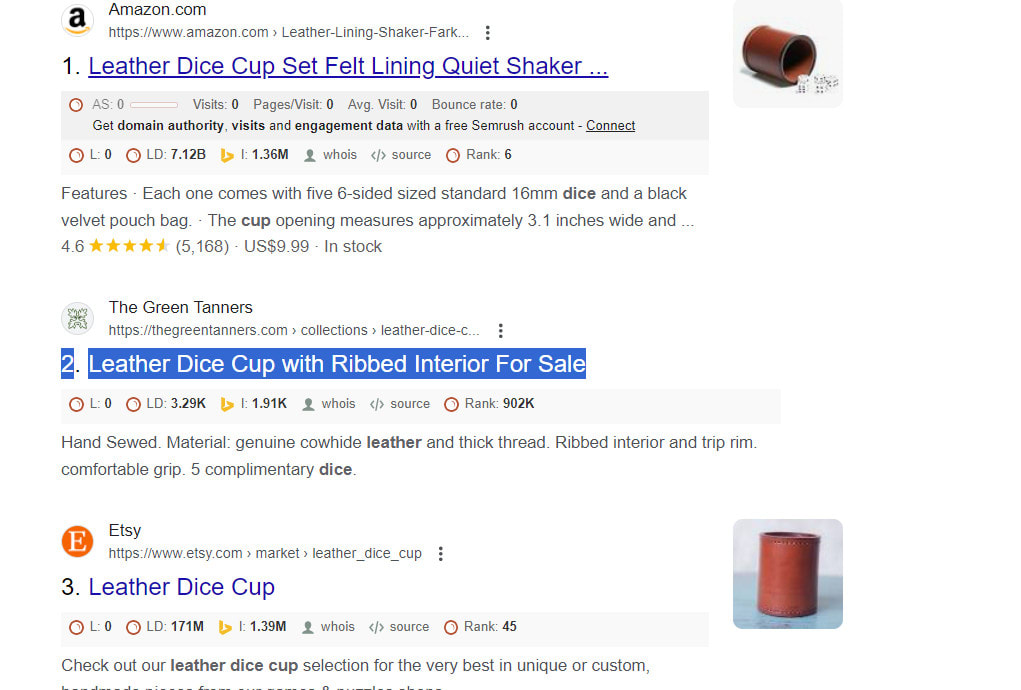Open Leather Dice Cup with Ribbed Interior link
The image size is (1021, 690).
pyautogui.click(x=337, y=364)
